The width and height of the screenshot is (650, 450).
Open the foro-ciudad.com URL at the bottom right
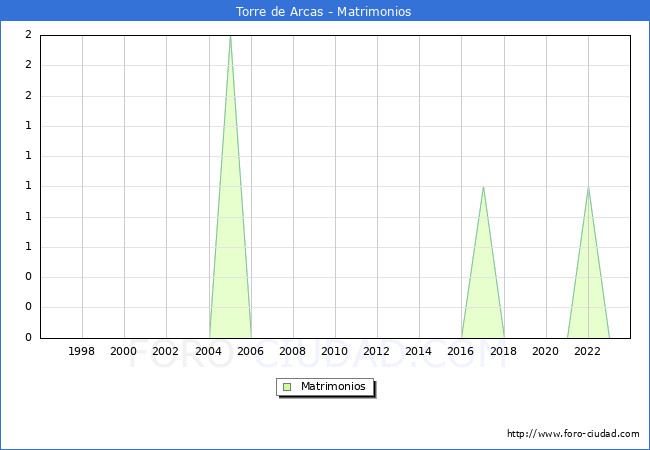pyautogui.click(x=573, y=434)
